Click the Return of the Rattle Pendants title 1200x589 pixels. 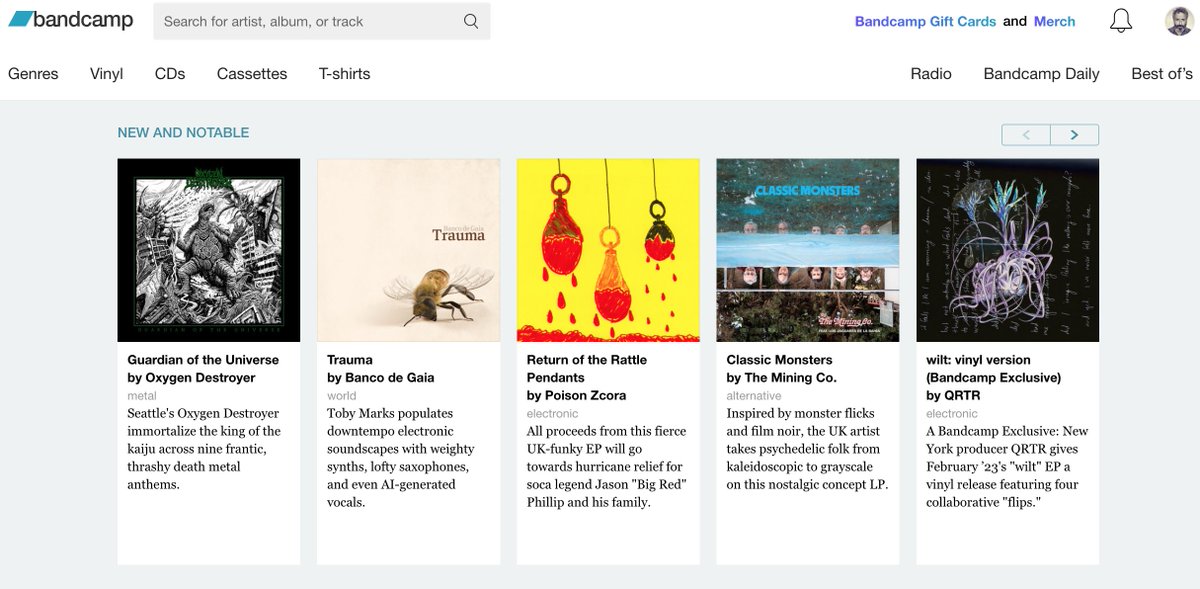coord(587,369)
